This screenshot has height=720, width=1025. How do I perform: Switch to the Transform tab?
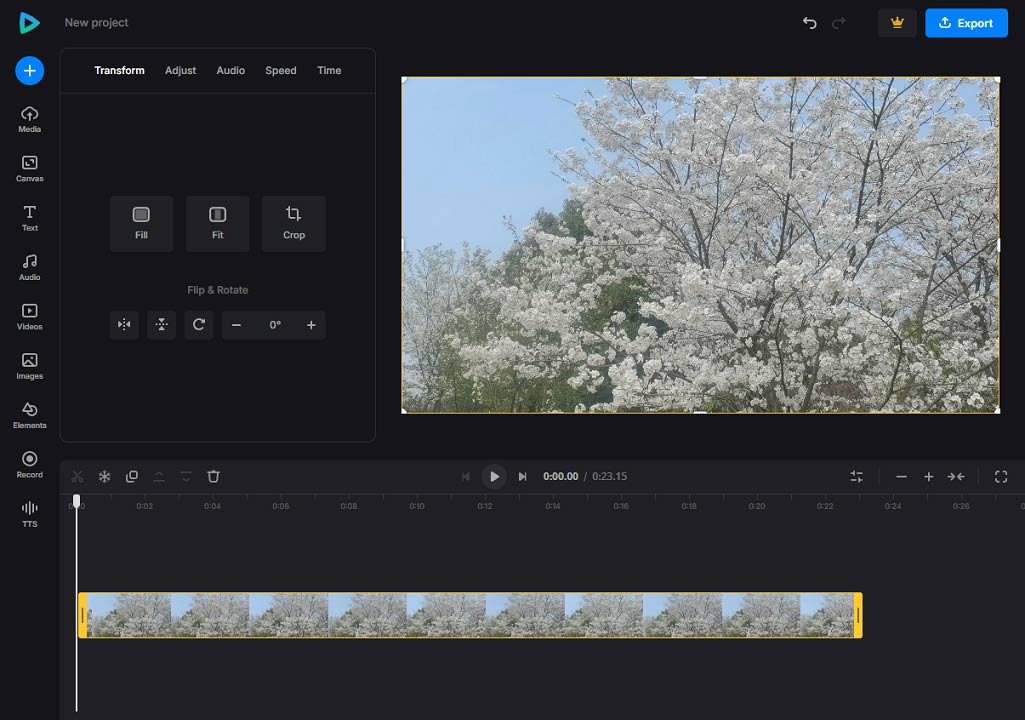tap(119, 71)
